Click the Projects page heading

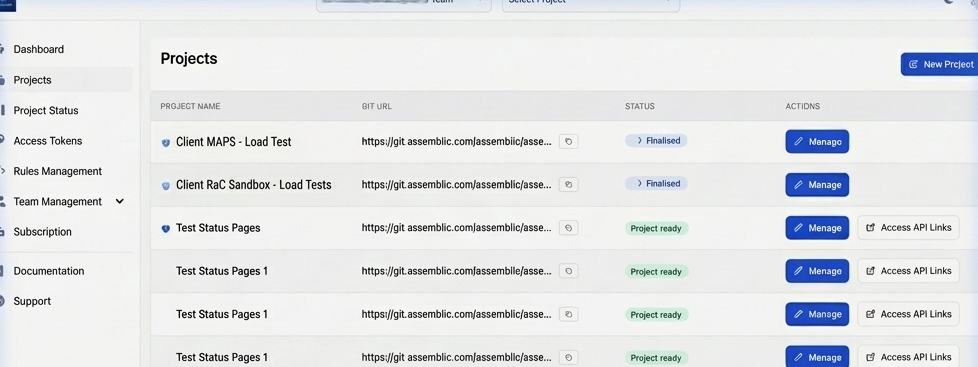click(189, 59)
